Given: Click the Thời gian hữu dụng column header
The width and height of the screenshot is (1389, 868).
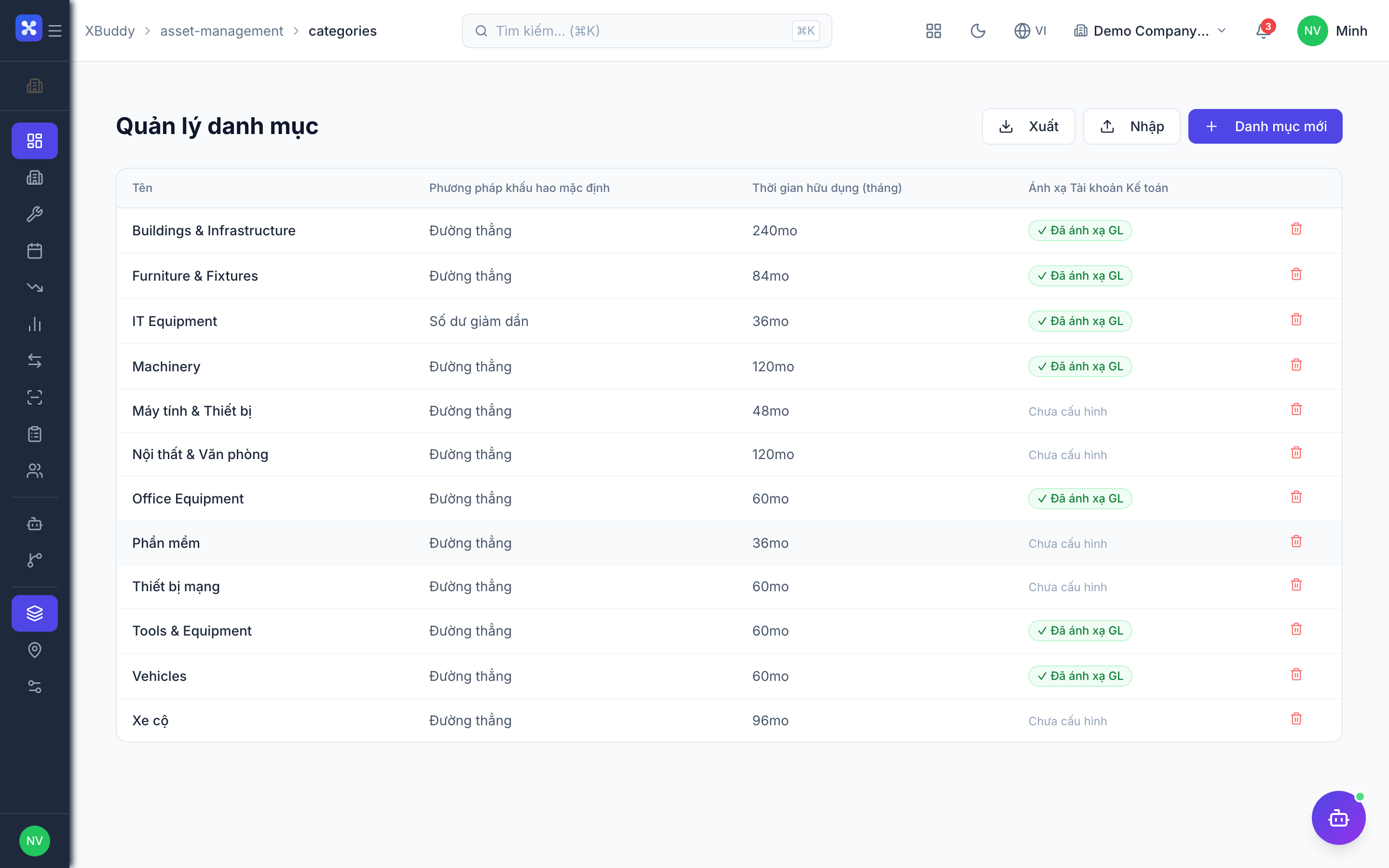Looking at the screenshot, I should pyautogui.click(x=827, y=188).
